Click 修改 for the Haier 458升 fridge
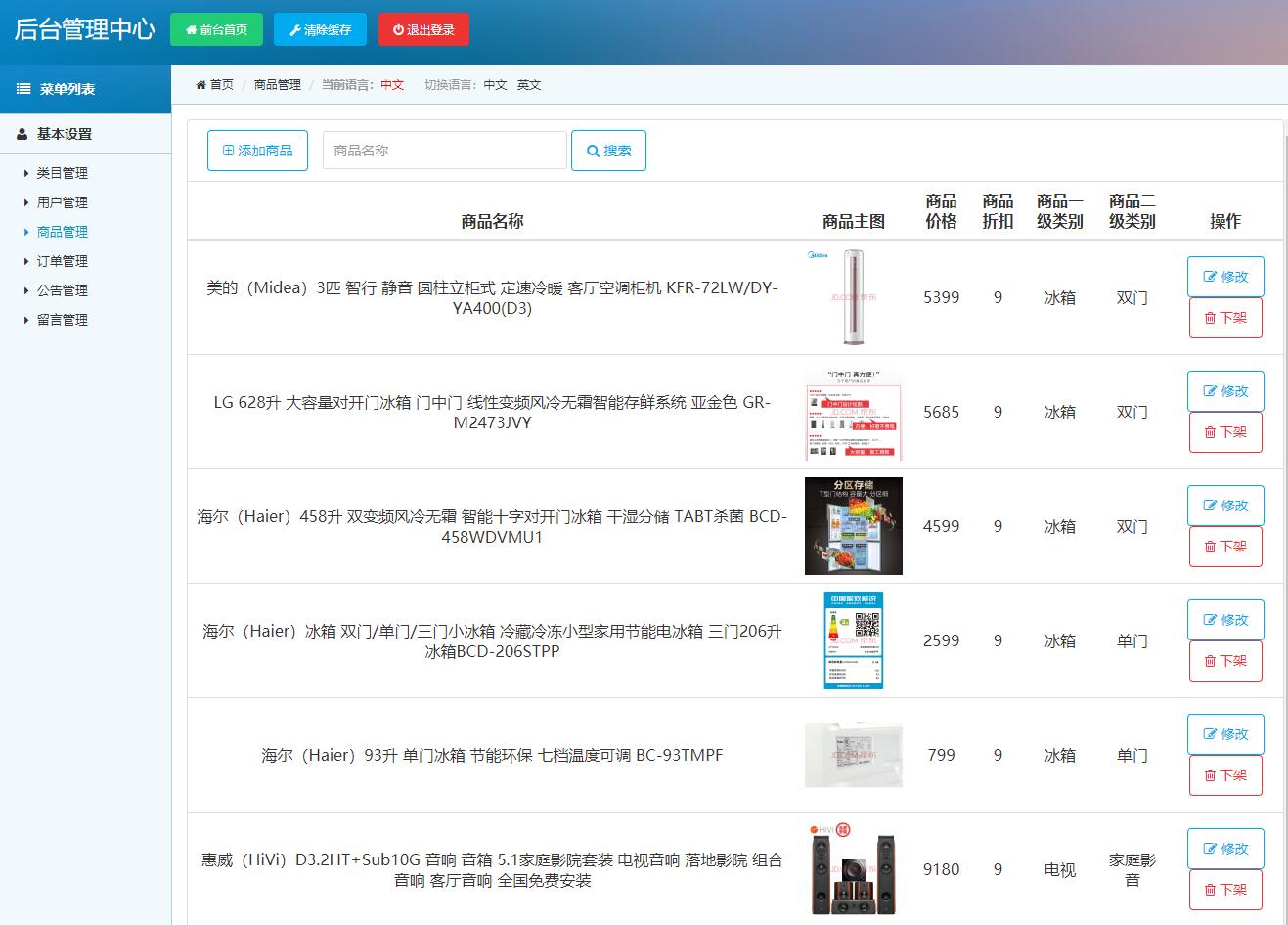 click(x=1225, y=506)
